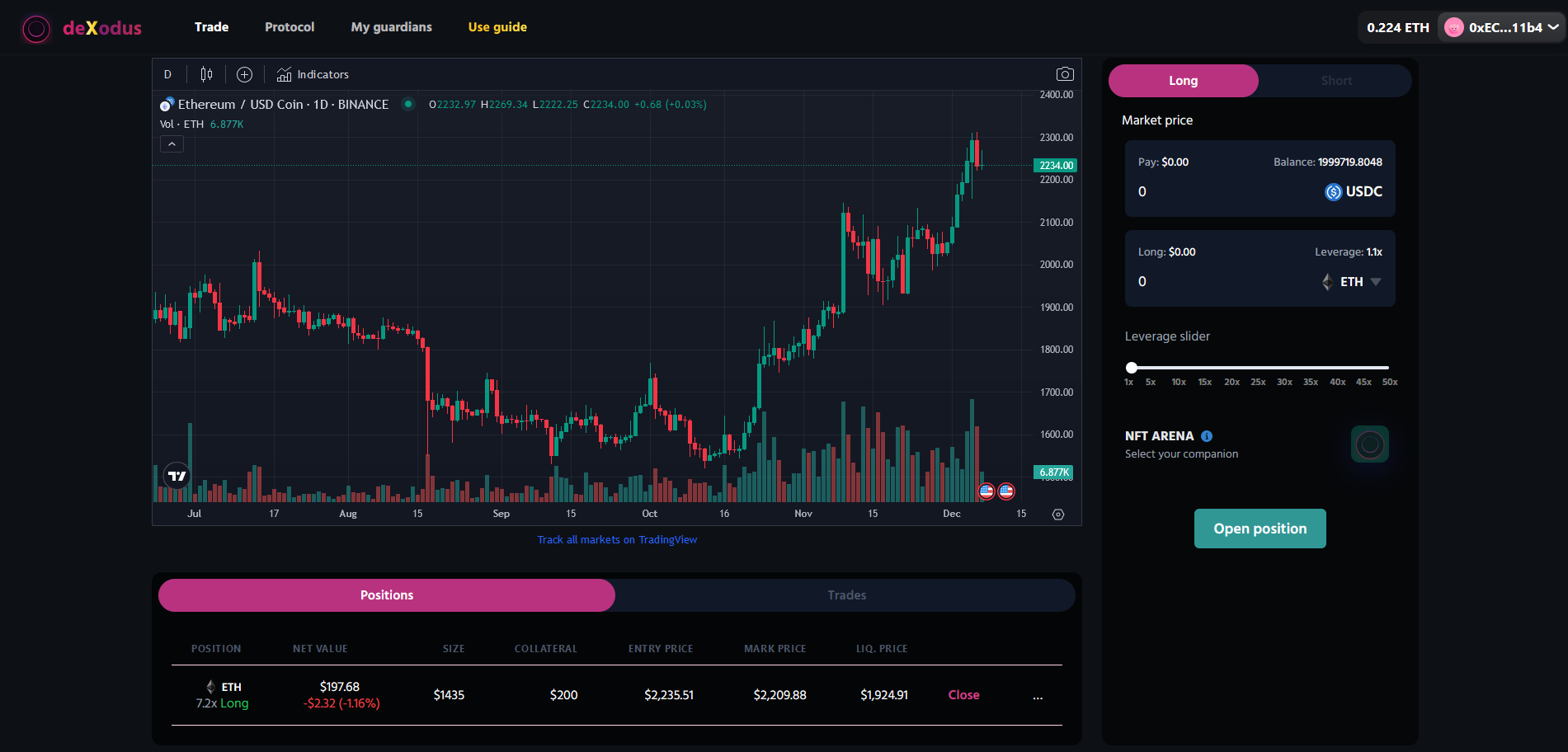Click the 0.224 ETH balance display
Viewport: 1568px width, 752px height.
pos(1397,27)
